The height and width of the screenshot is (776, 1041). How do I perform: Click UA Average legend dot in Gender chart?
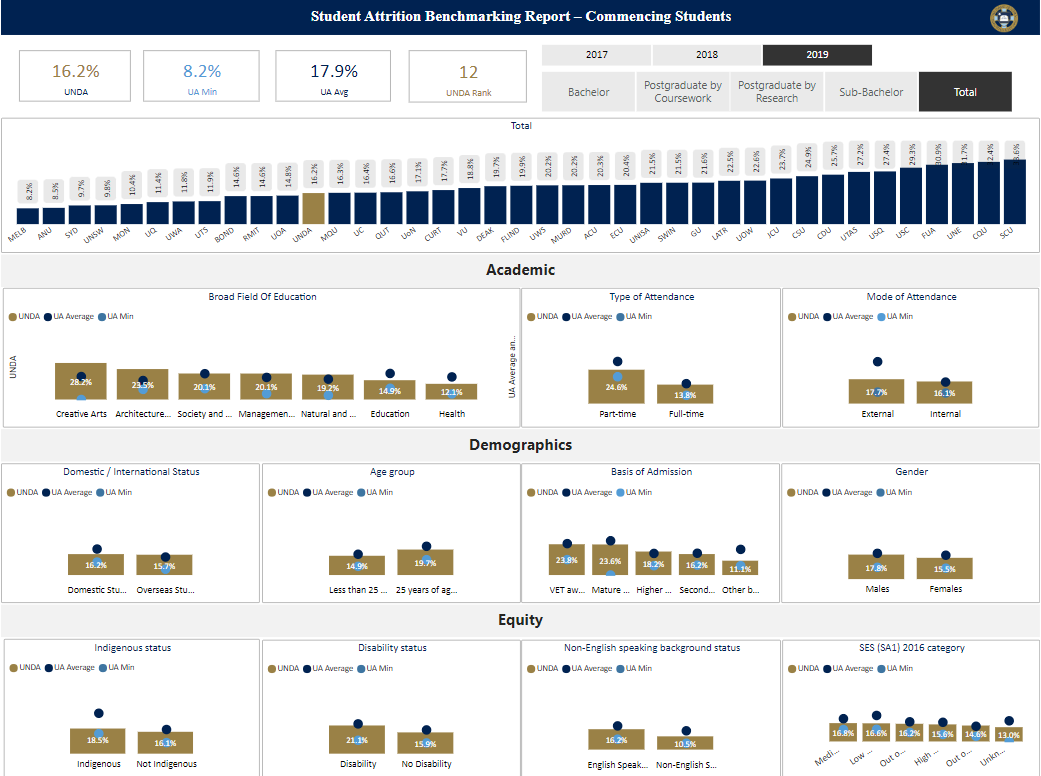tap(826, 493)
